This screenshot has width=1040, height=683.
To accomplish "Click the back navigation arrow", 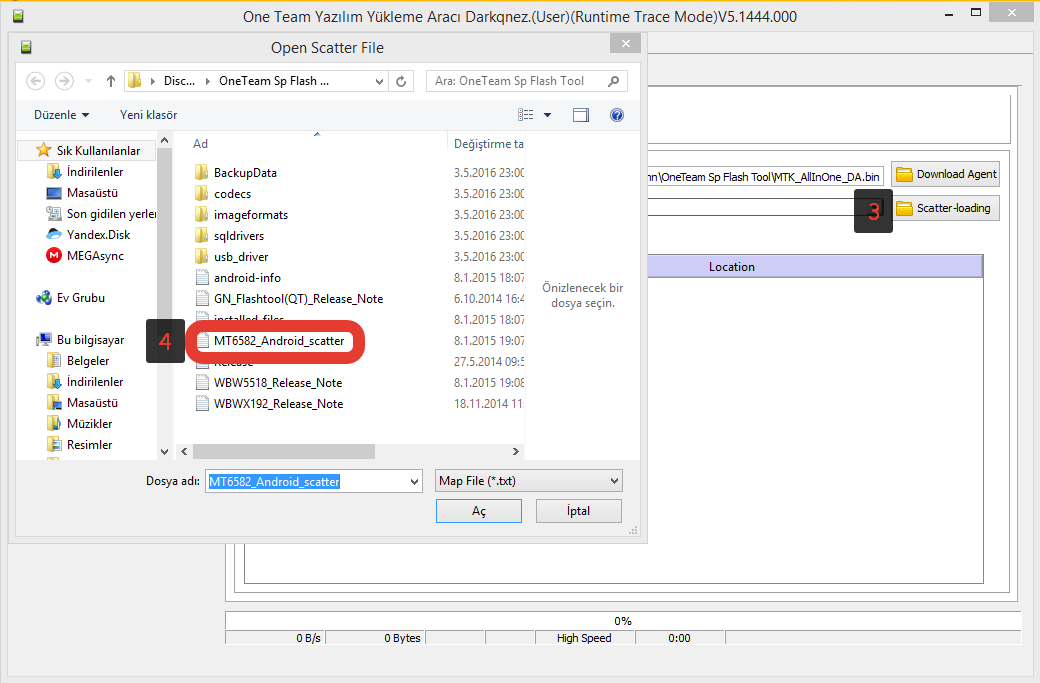I will 35,81.
